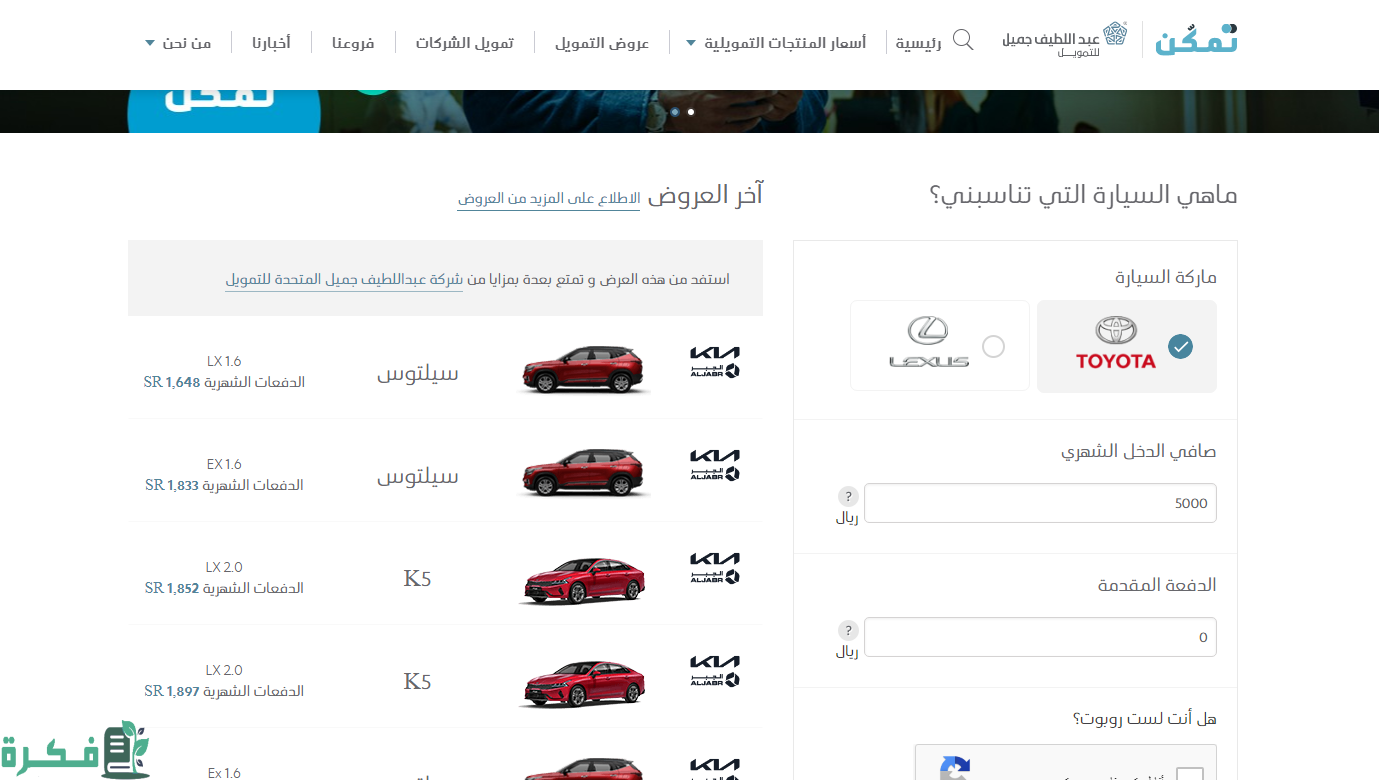Click the ماهي السيارة التي تناسبني؟ heading
1379x780 pixels.
click(1084, 195)
